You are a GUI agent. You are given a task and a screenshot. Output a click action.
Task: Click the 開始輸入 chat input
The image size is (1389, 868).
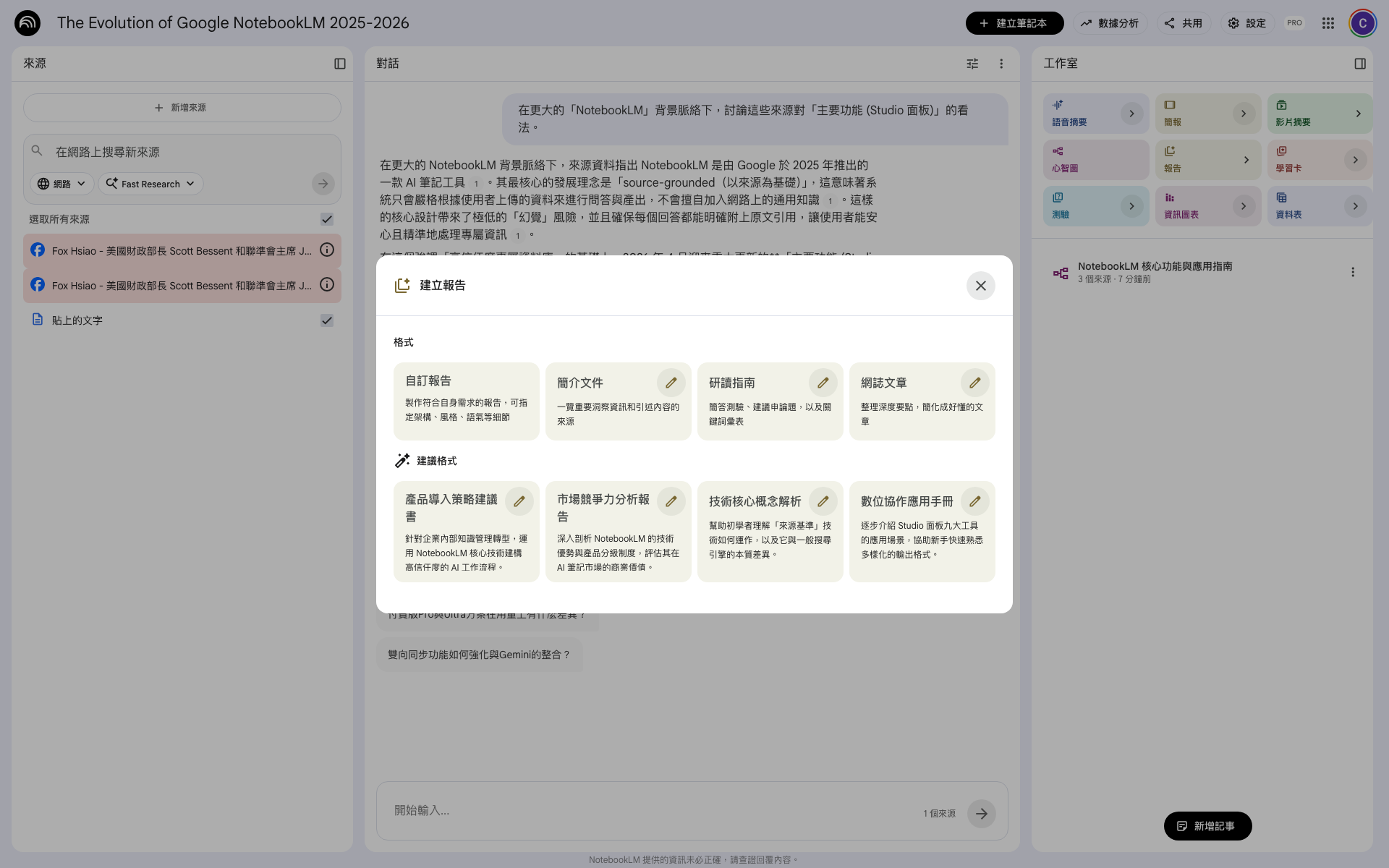point(651,811)
